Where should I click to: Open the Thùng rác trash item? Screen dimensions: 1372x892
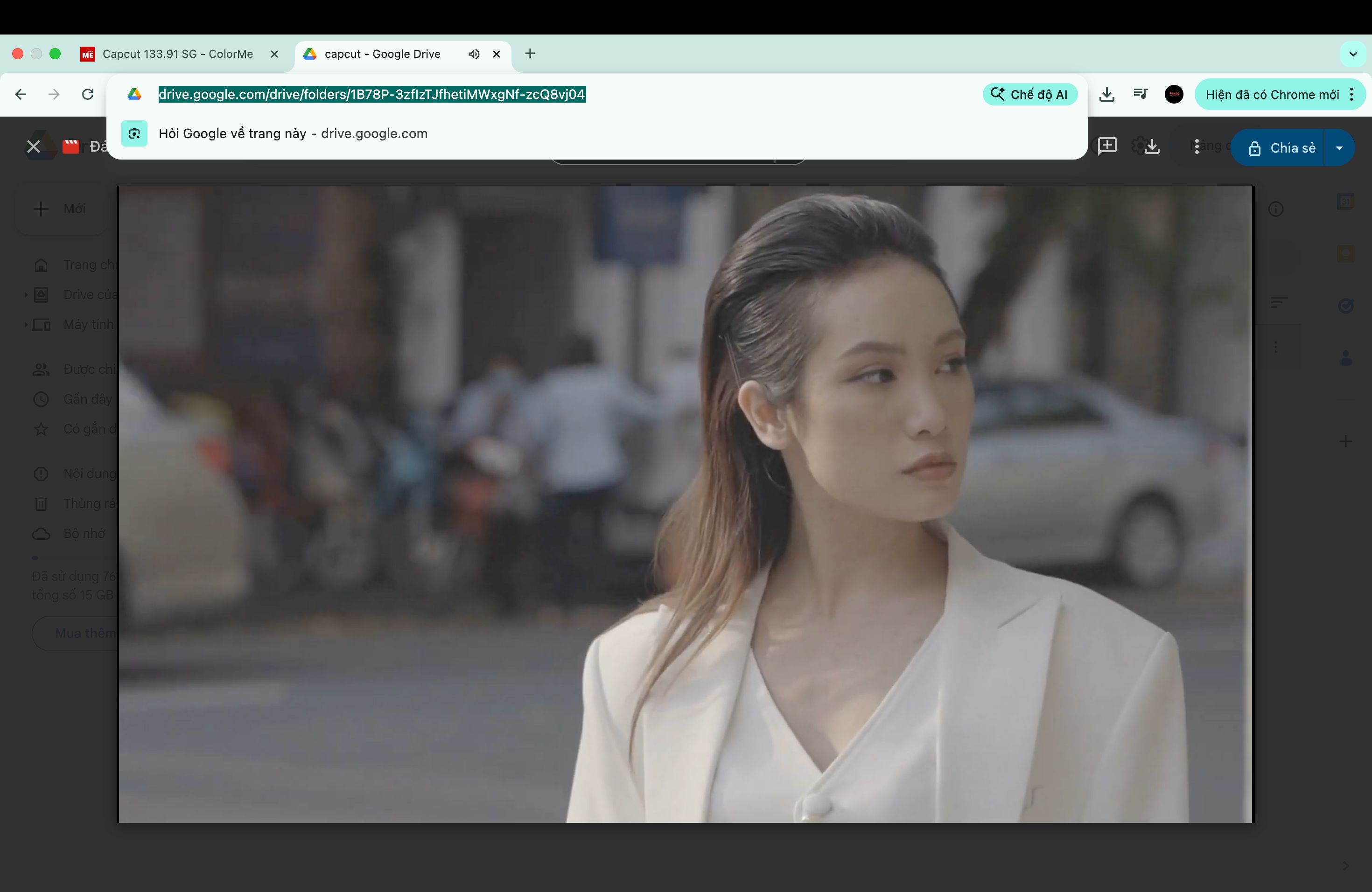(75, 504)
